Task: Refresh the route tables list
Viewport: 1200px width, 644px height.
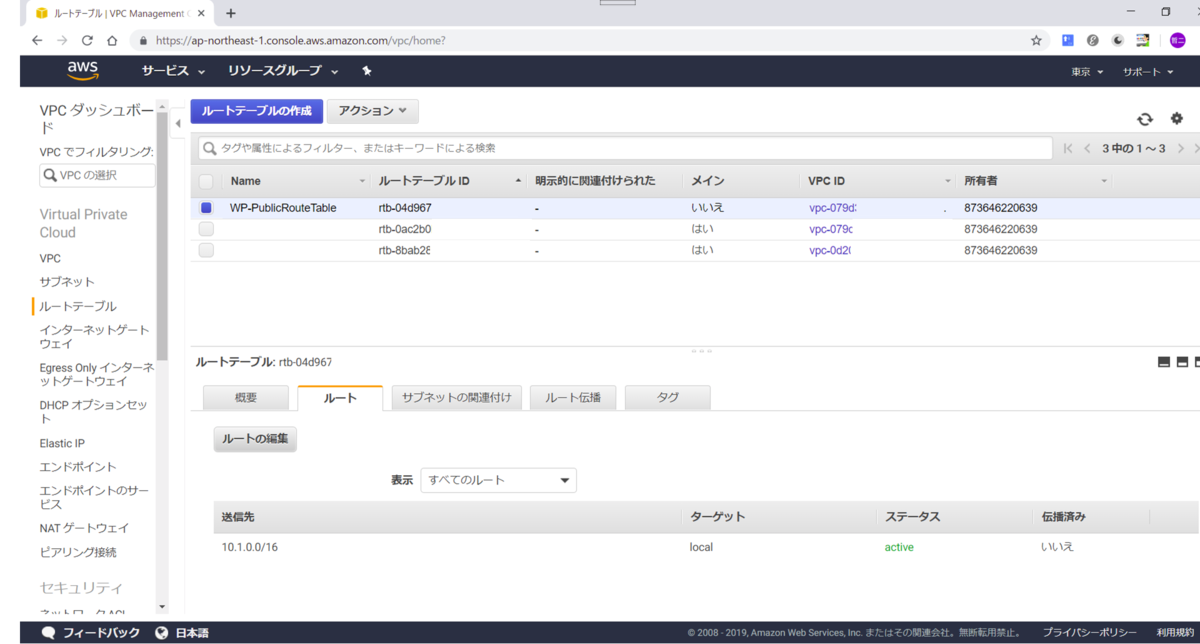Action: coord(1144,118)
